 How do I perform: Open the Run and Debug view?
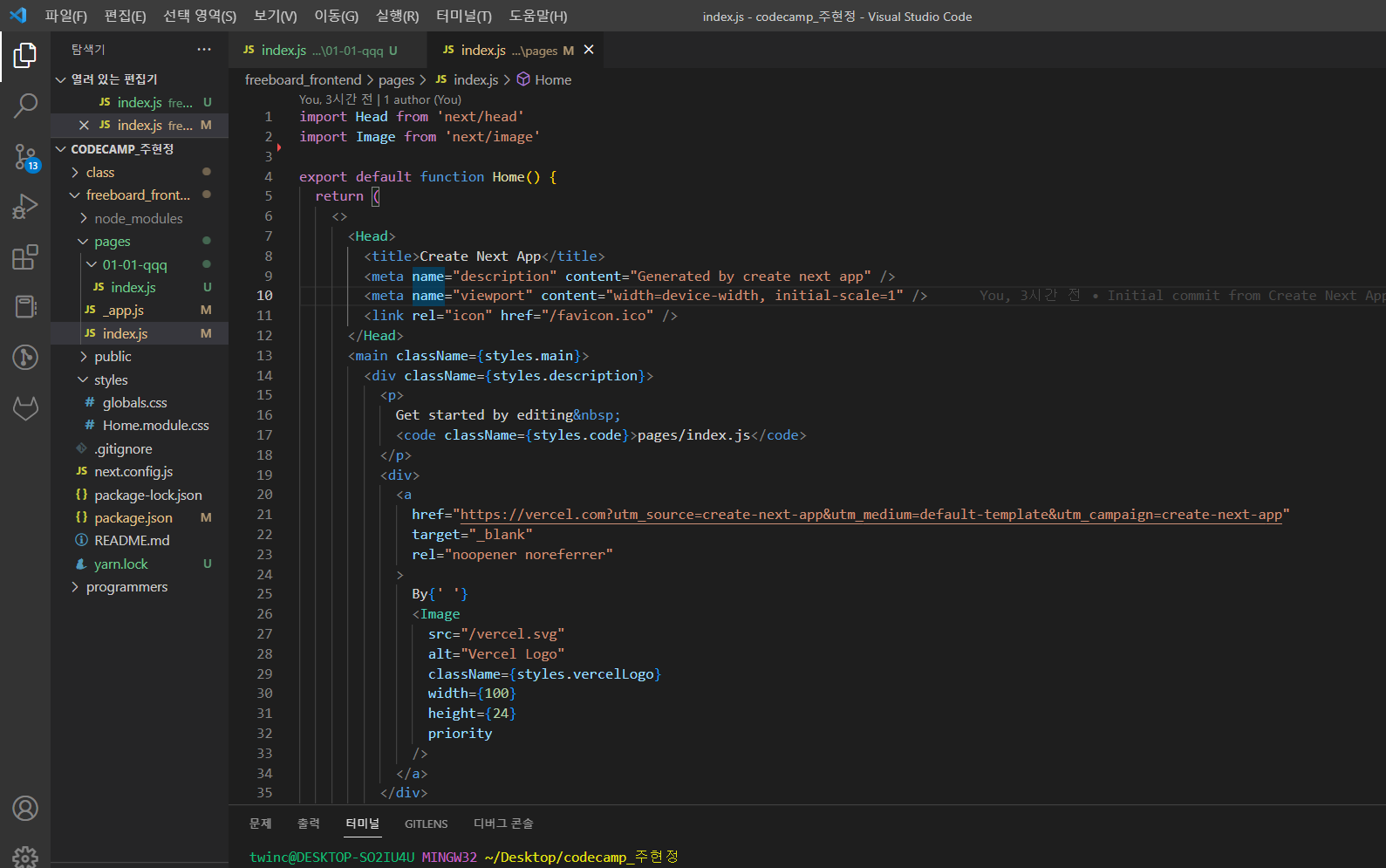pos(25,207)
